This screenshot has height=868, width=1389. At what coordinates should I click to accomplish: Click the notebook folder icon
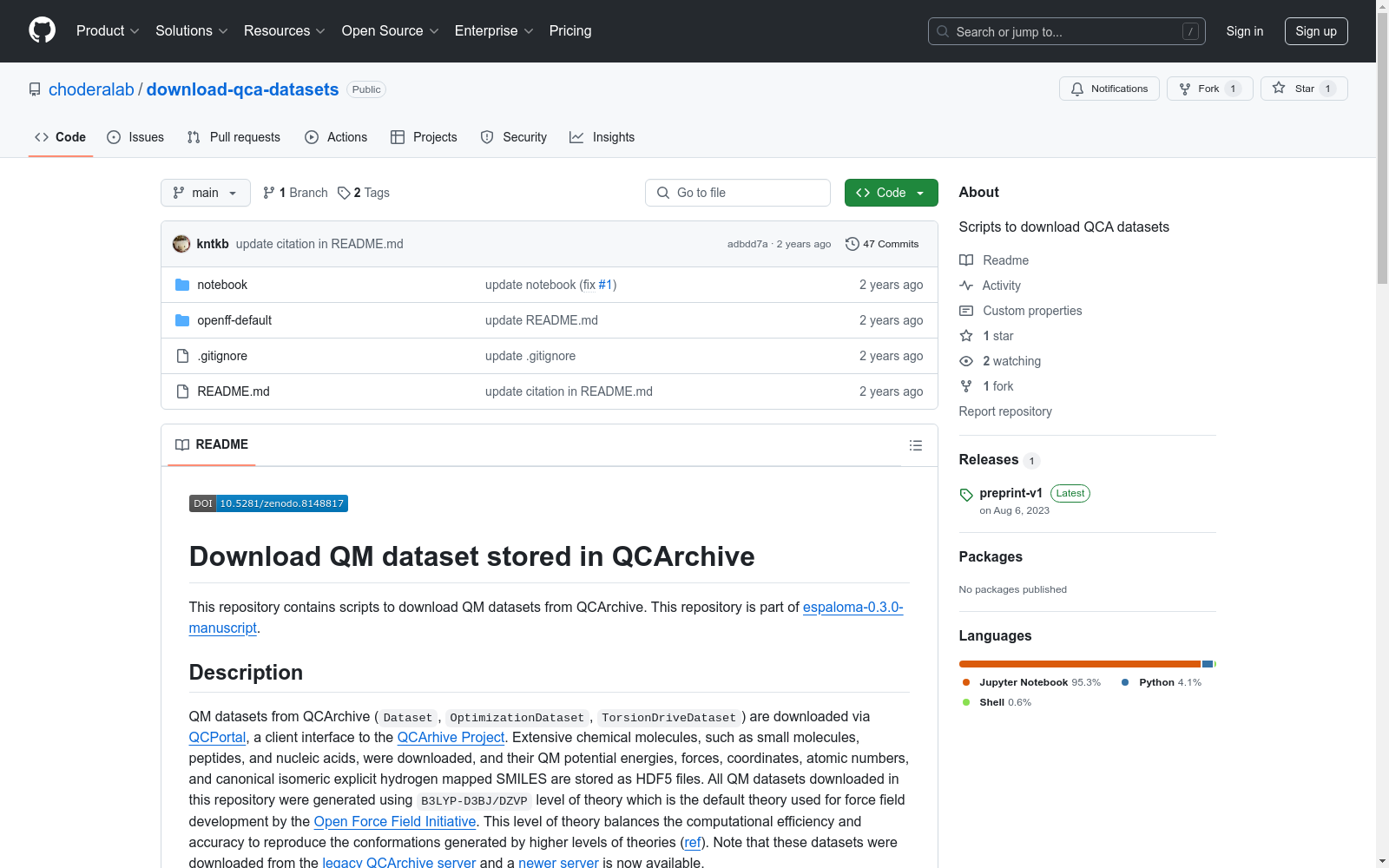pos(182,285)
